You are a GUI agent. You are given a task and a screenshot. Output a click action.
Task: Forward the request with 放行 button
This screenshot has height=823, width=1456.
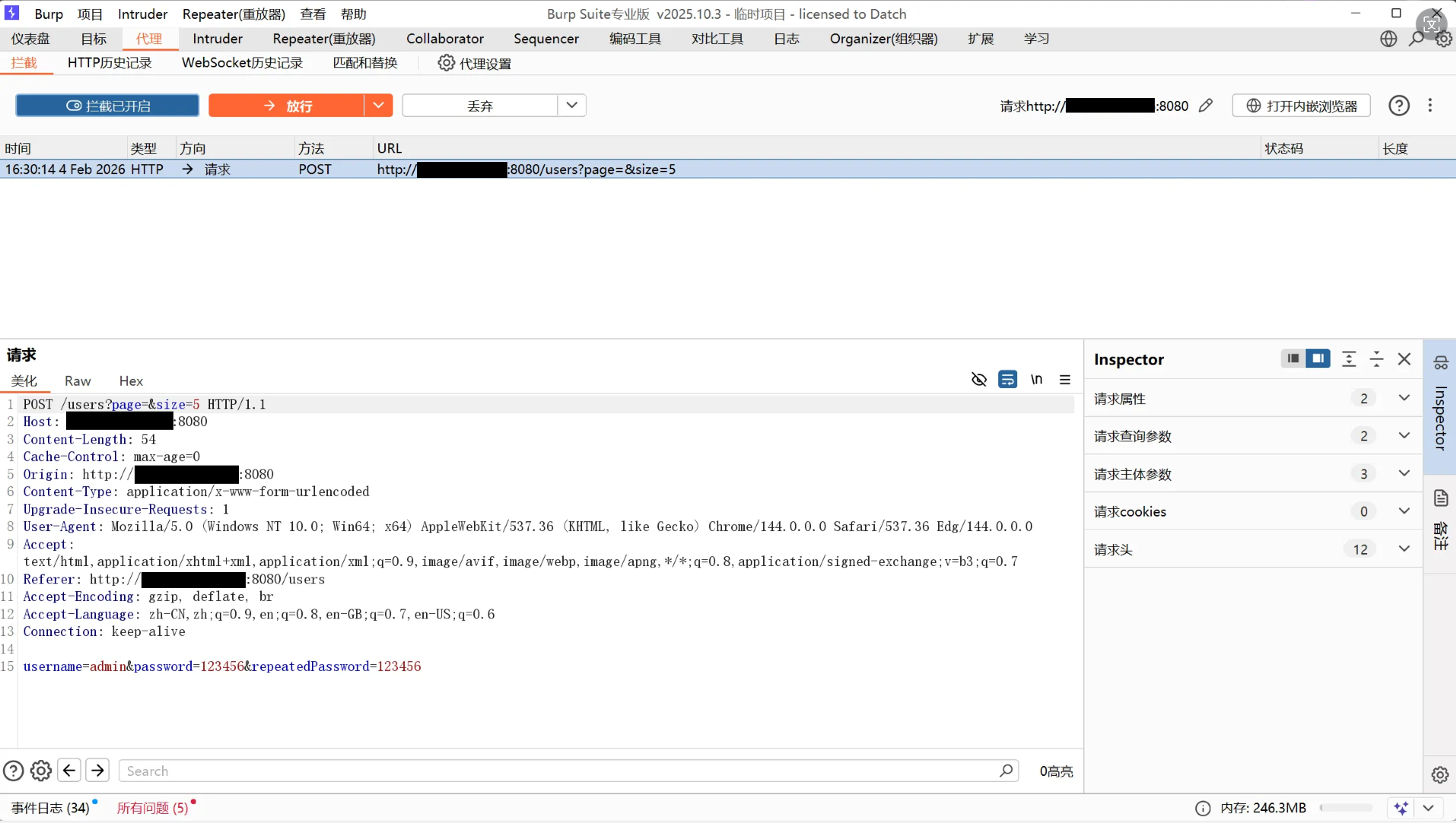pyautogui.click(x=286, y=106)
